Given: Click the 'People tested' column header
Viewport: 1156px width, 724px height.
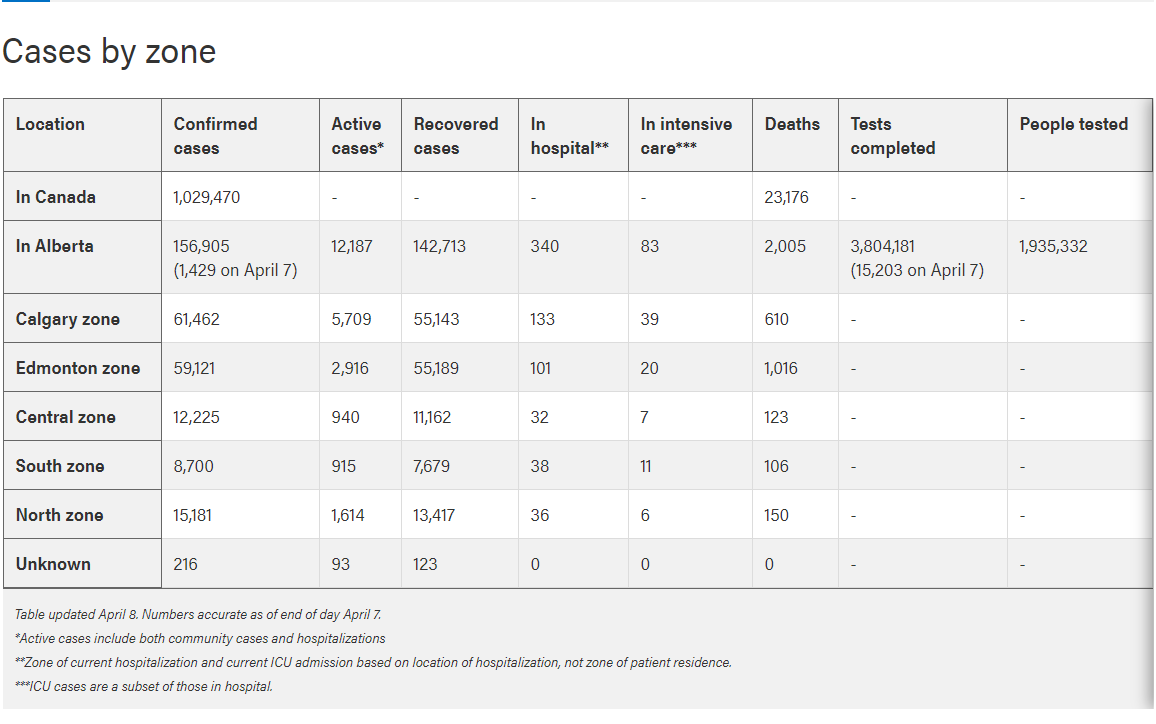Looking at the screenshot, I should (x=1073, y=124).
